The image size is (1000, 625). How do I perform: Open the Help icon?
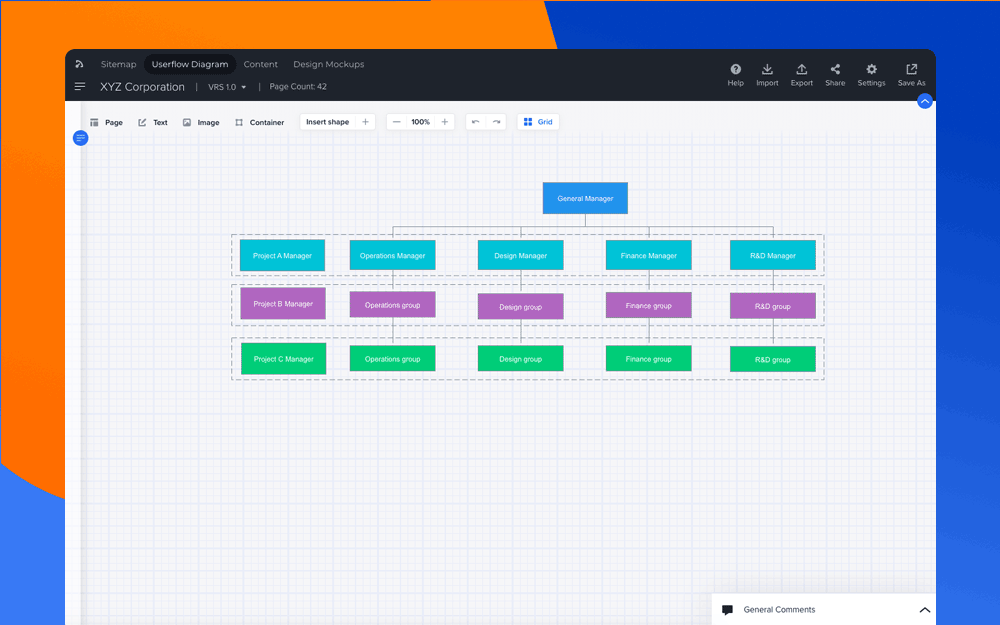(x=735, y=70)
